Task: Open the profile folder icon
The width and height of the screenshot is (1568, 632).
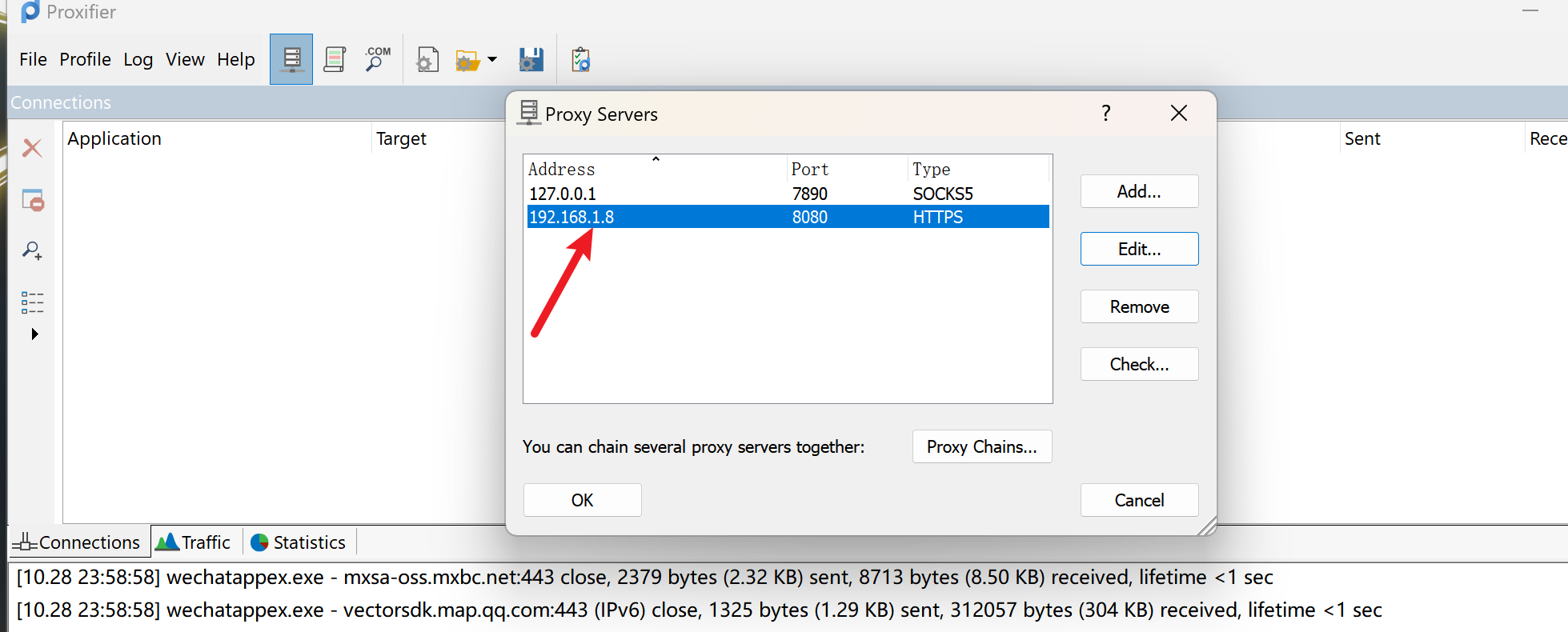Action: click(467, 60)
